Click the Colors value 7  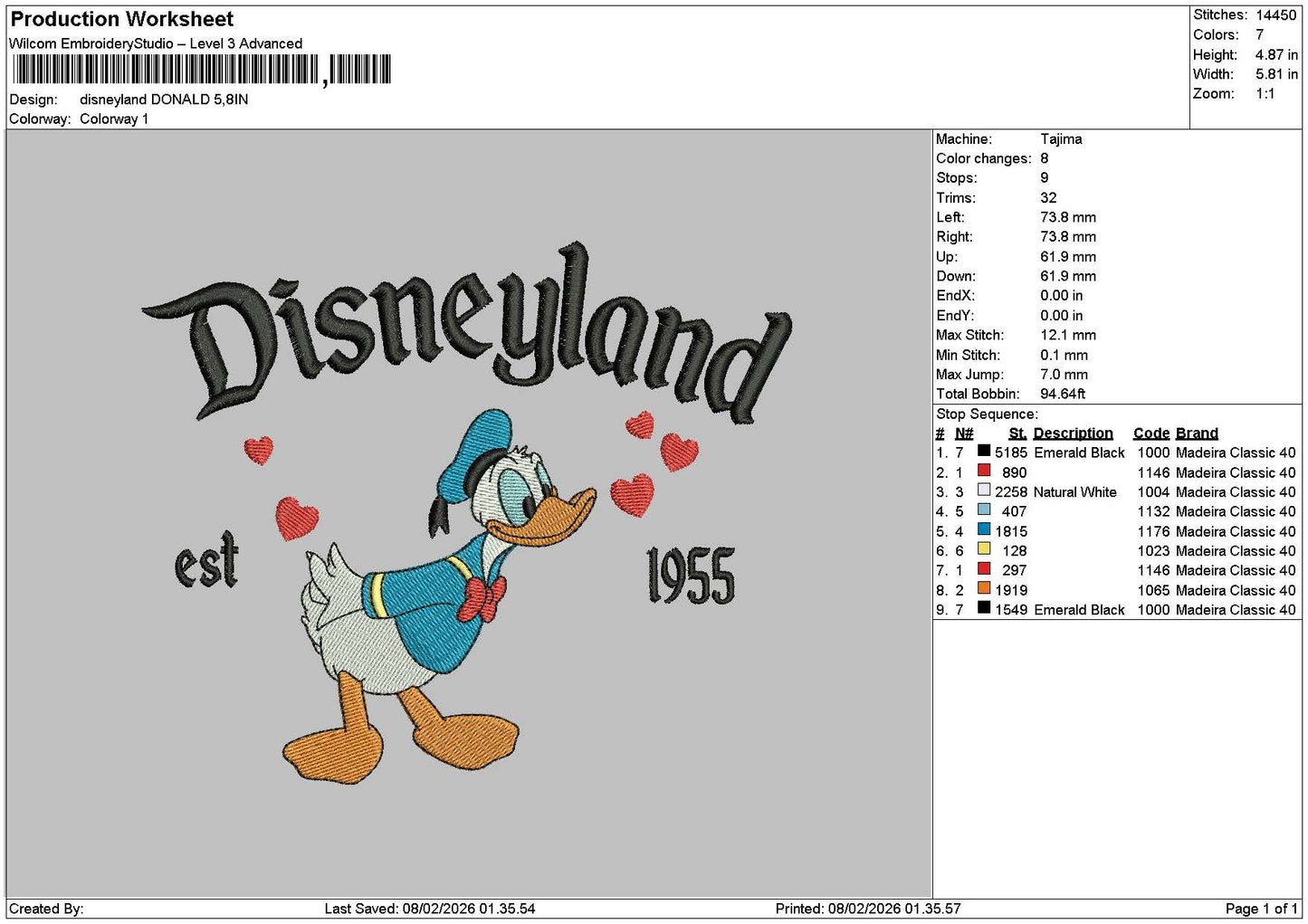tap(1260, 34)
